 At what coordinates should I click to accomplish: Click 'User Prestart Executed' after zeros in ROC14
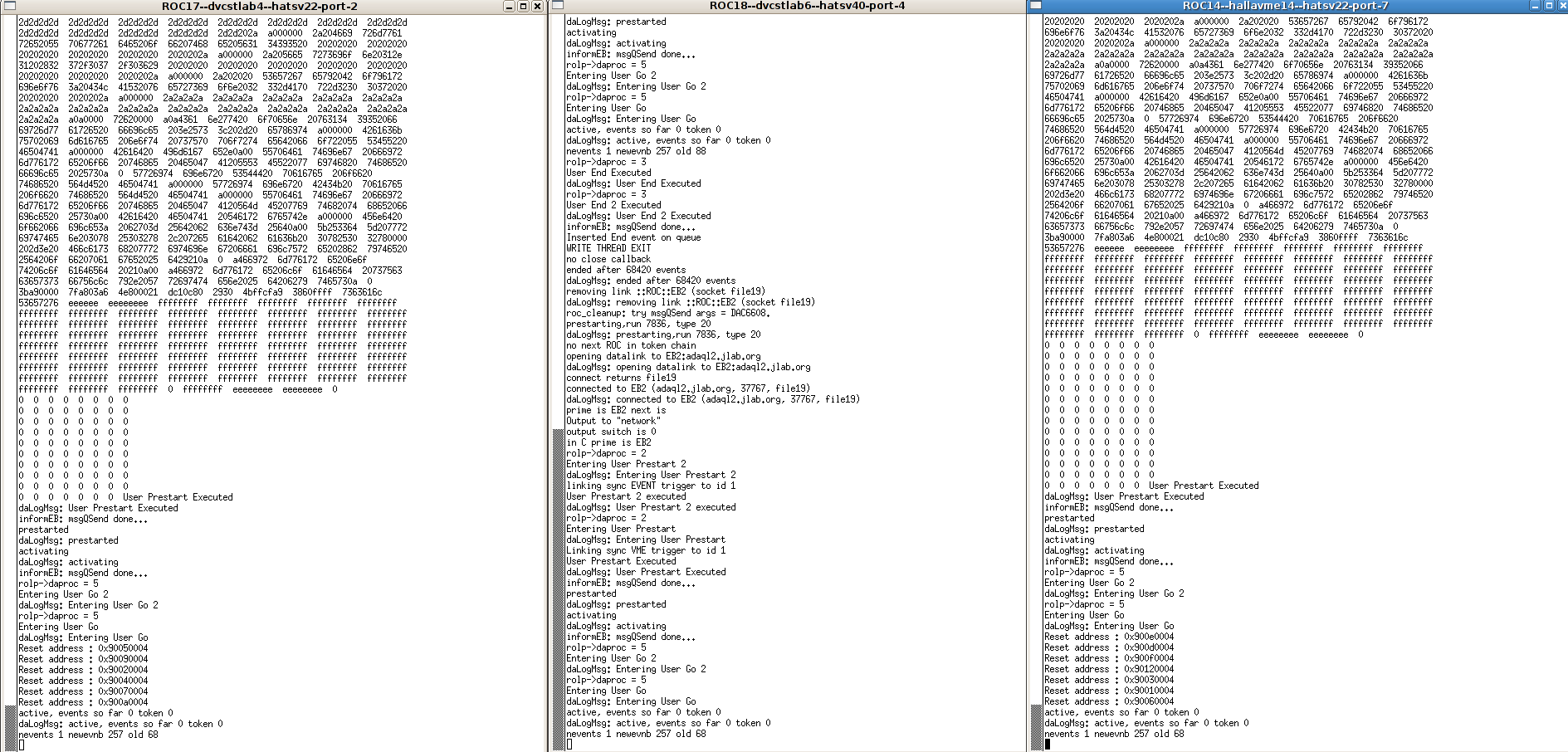click(x=1204, y=486)
